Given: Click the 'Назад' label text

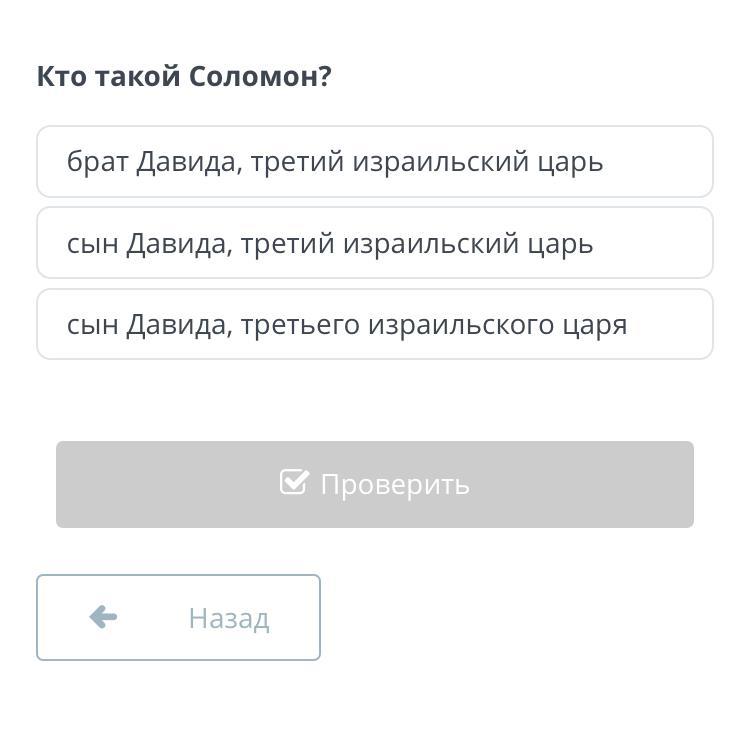Looking at the screenshot, I should pos(228,618).
